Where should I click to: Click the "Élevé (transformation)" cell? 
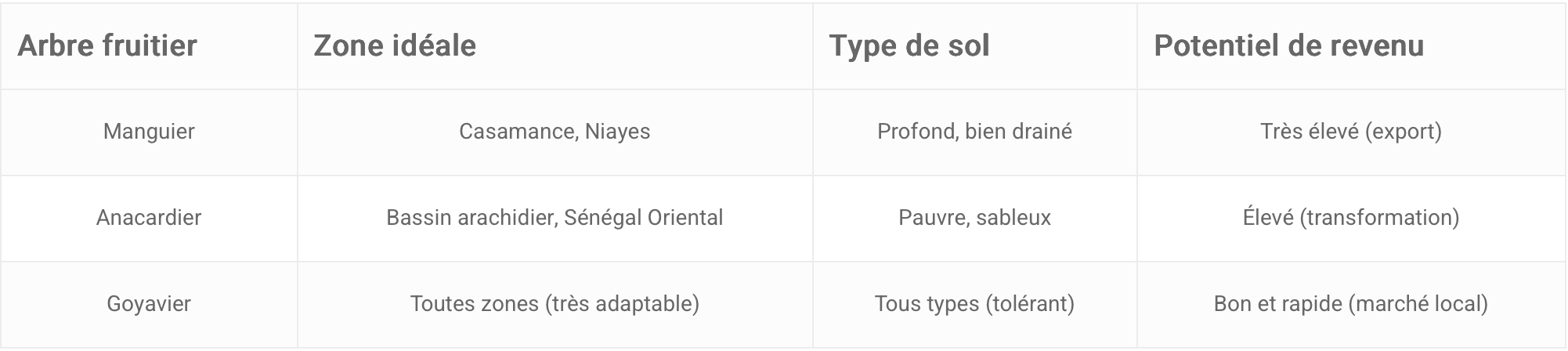(1351, 218)
